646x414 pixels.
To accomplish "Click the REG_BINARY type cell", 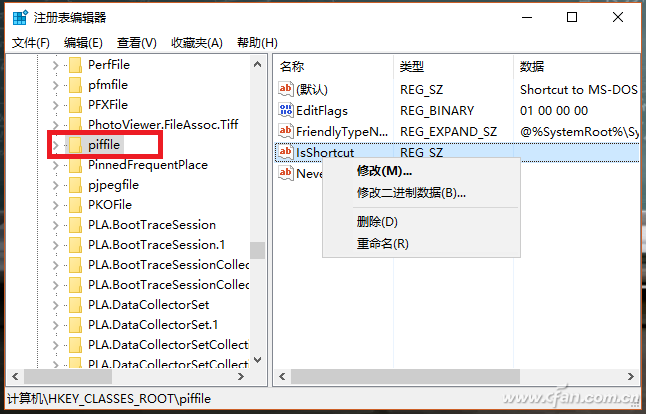I will (437, 110).
